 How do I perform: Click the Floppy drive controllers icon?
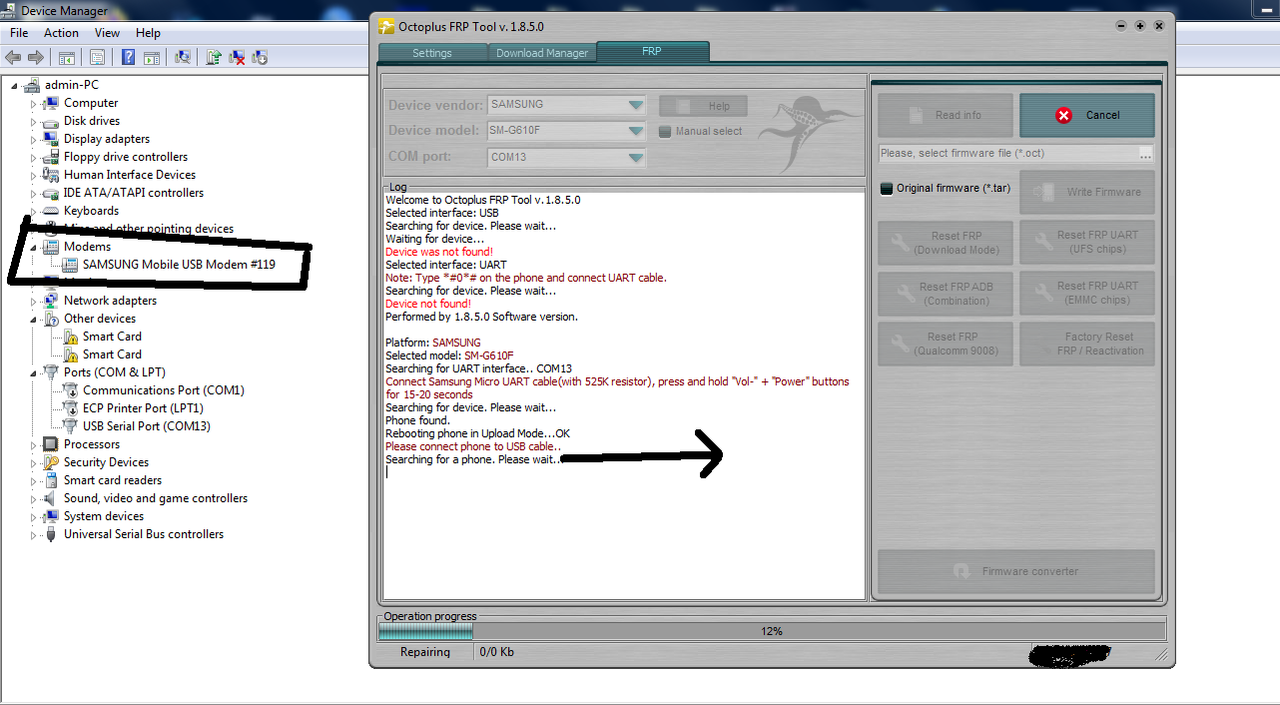51,157
